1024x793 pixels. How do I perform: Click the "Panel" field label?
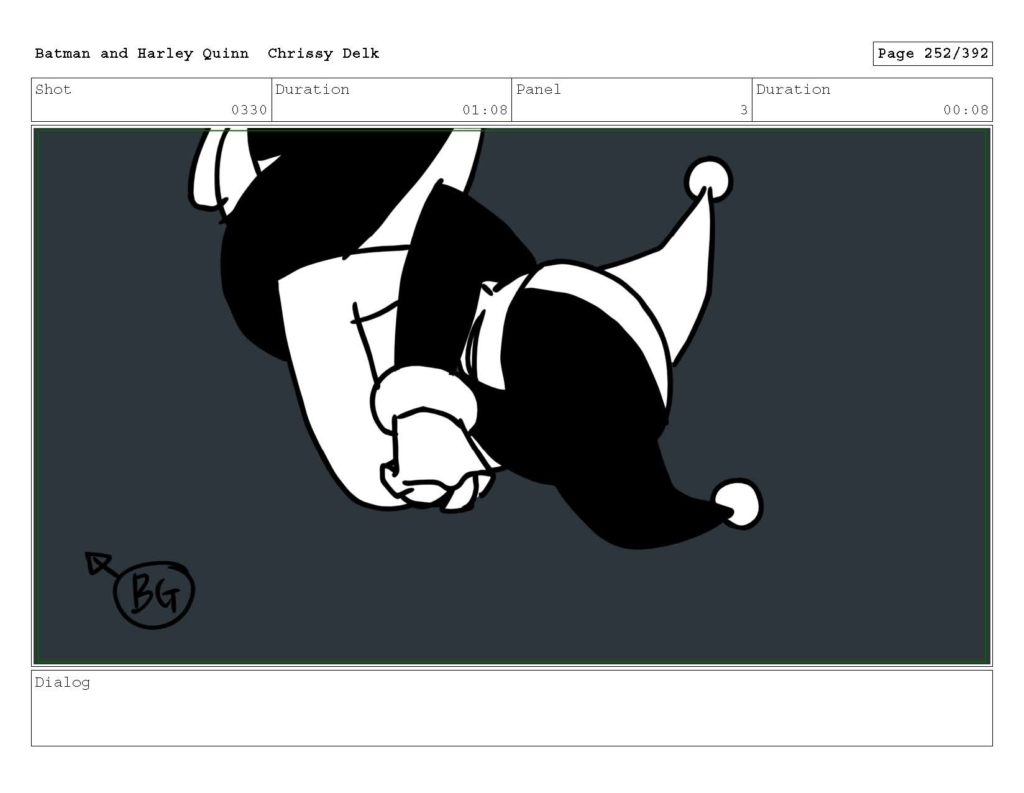click(x=538, y=89)
